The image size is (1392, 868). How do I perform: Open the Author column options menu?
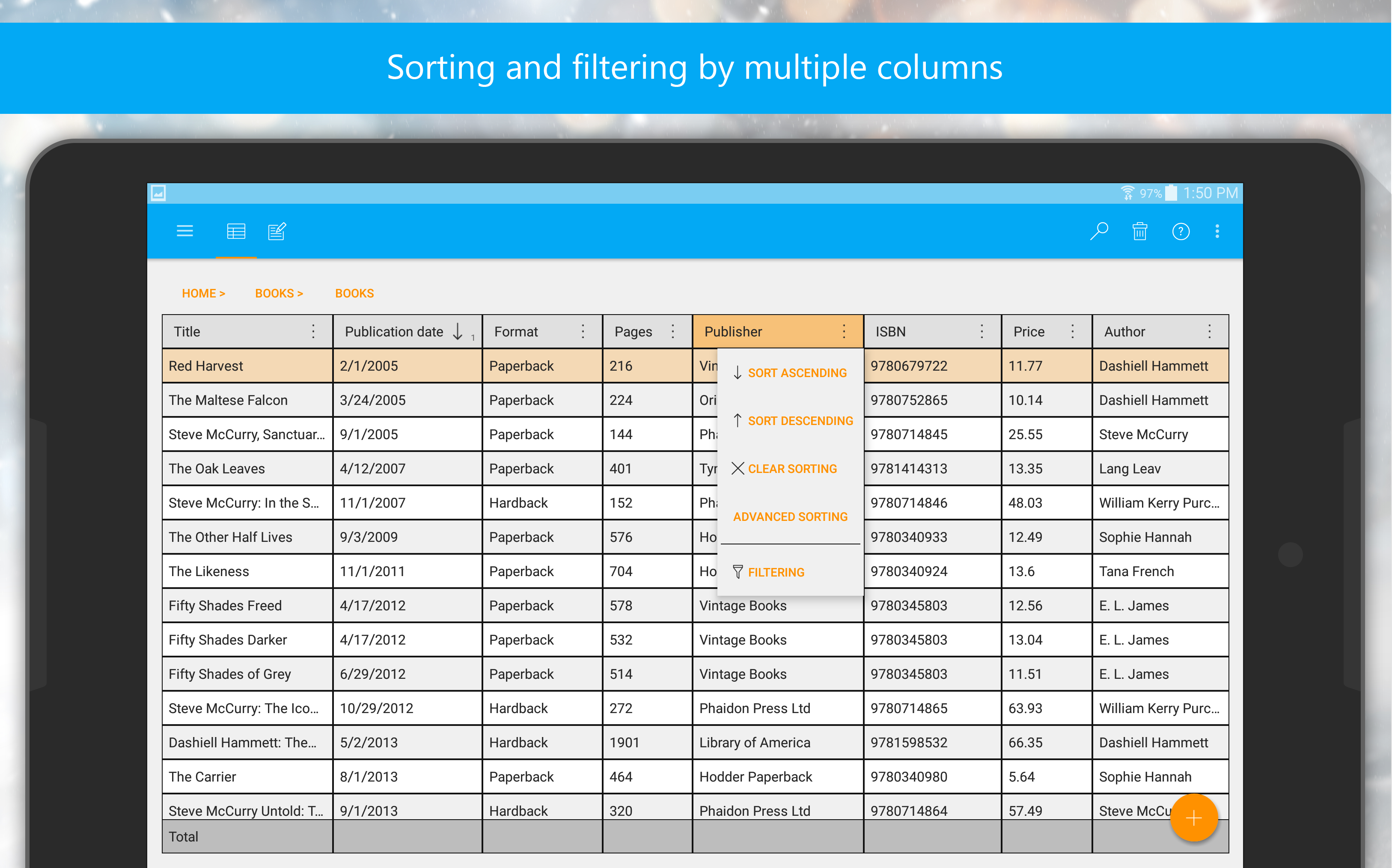coord(1210,332)
